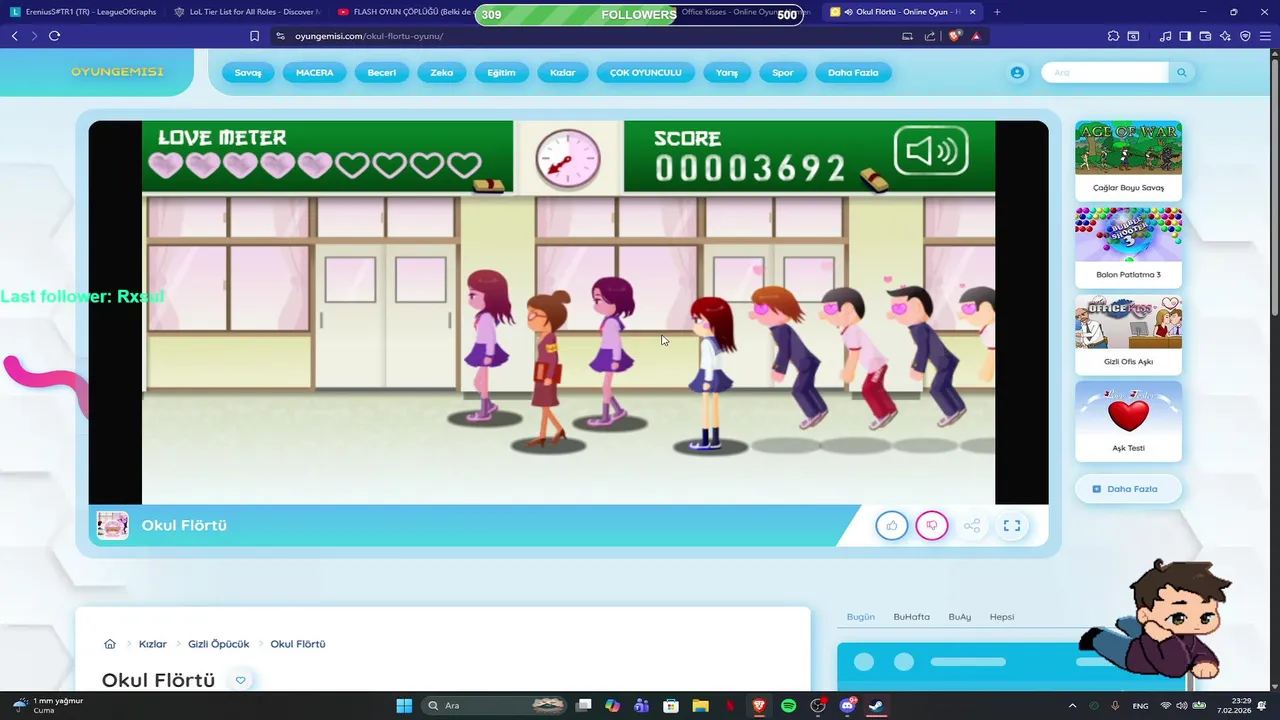
Task: Open Windows Start menu
Action: tap(404, 706)
